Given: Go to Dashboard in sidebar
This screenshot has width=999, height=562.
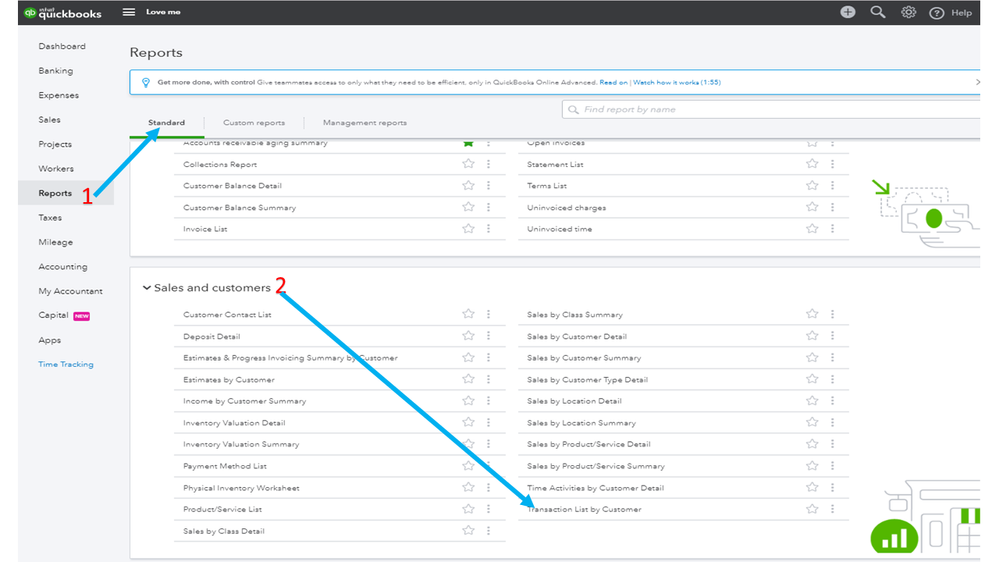Looking at the screenshot, I should click(x=62, y=47).
